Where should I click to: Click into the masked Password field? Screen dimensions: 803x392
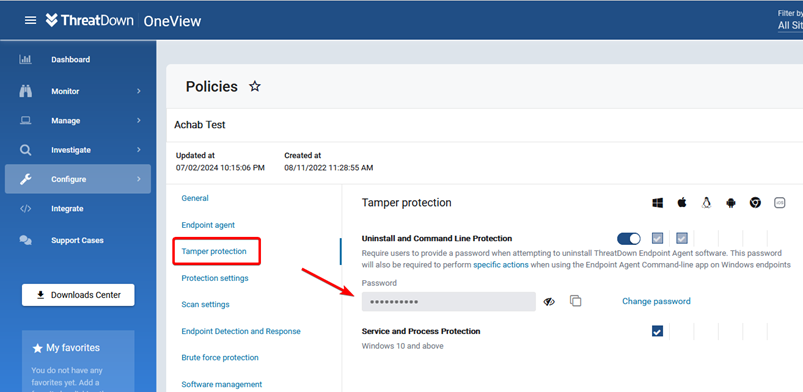(x=449, y=302)
